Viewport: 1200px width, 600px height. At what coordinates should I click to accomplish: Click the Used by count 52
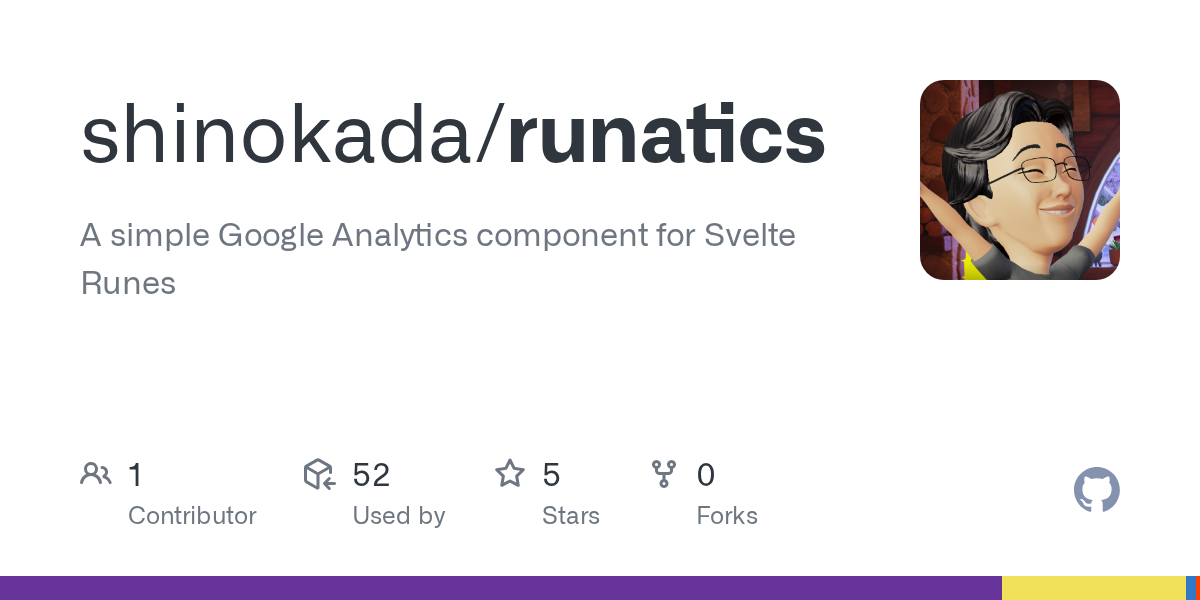(371, 475)
